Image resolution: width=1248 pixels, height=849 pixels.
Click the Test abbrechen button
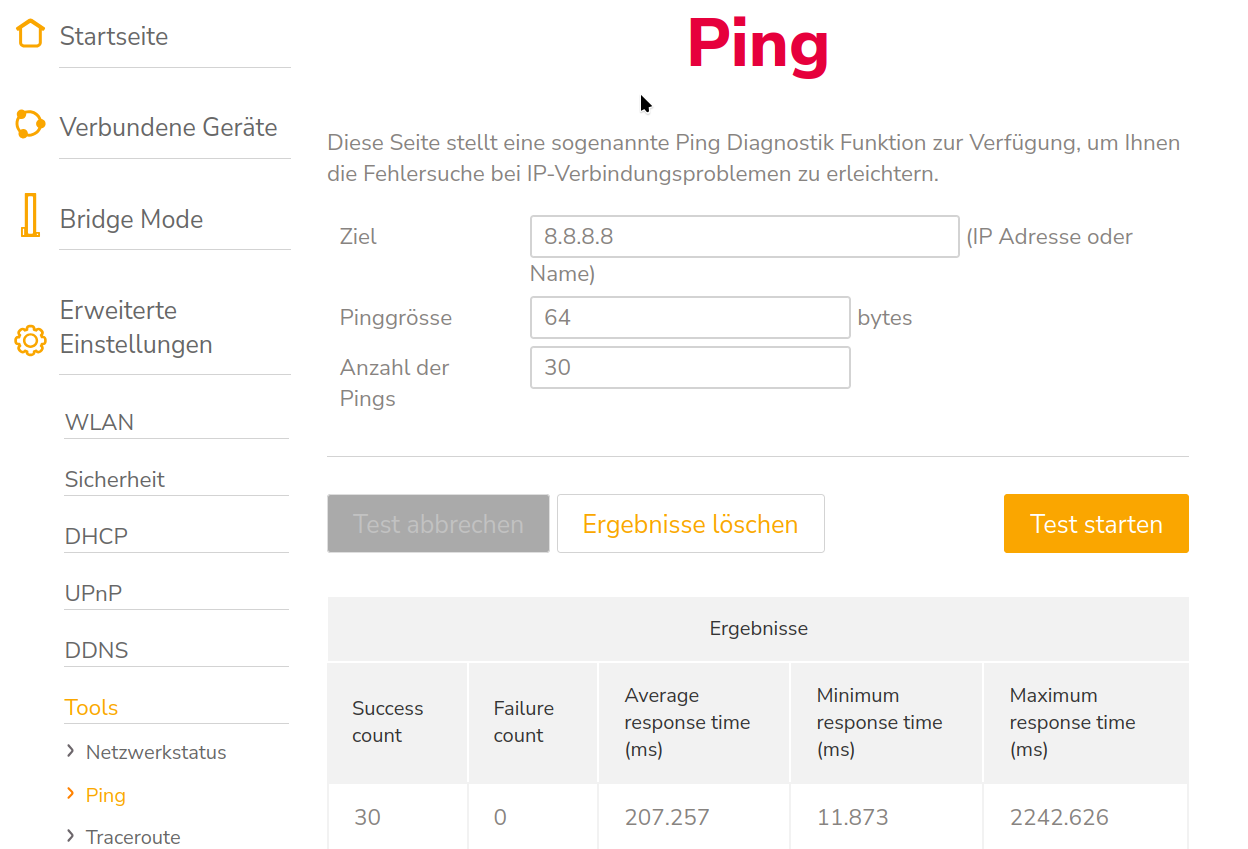[437, 523]
